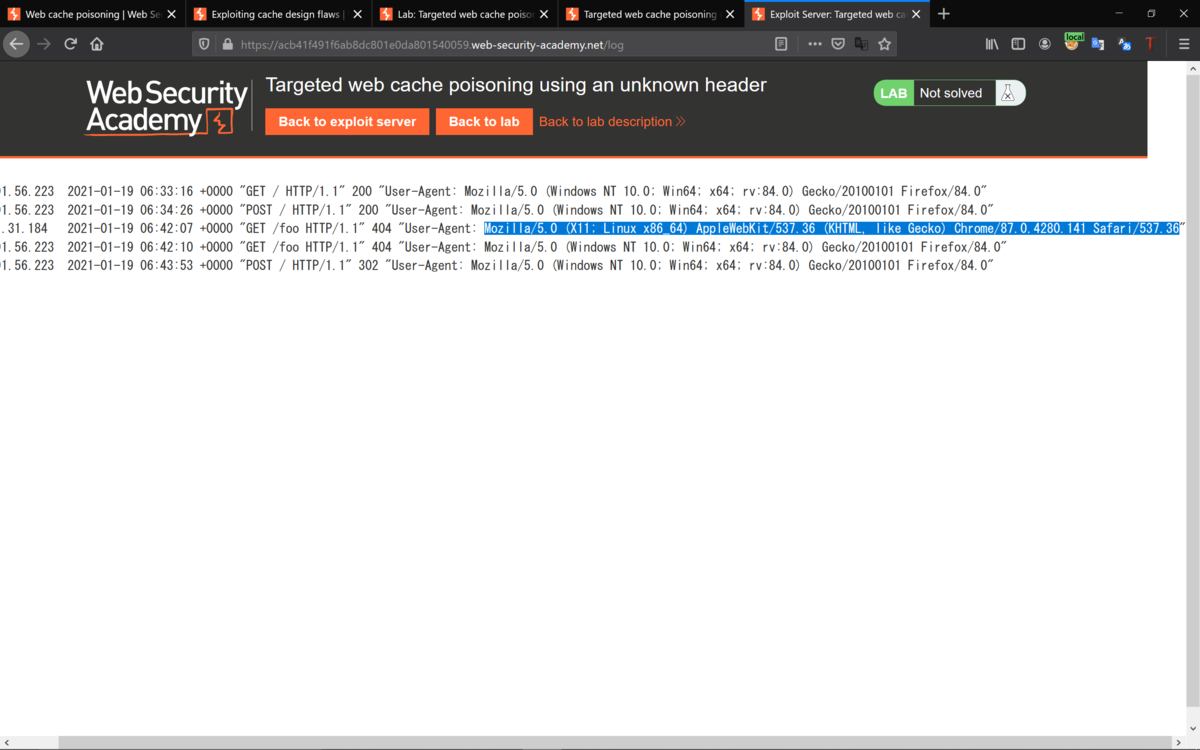The image size is (1200, 750).
Task: Click the 06:43:53 POST 302 log entry
Action: tap(497, 266)
